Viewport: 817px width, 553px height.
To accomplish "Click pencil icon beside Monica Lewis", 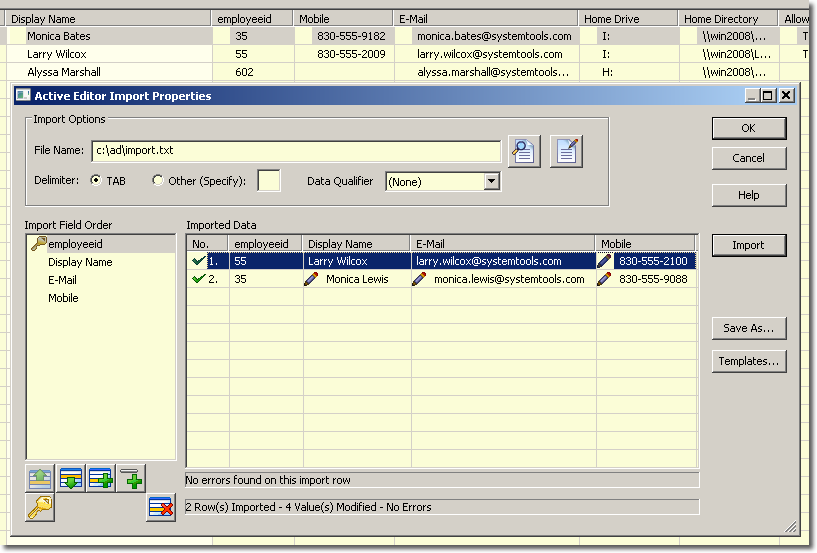I will (311, 279).
